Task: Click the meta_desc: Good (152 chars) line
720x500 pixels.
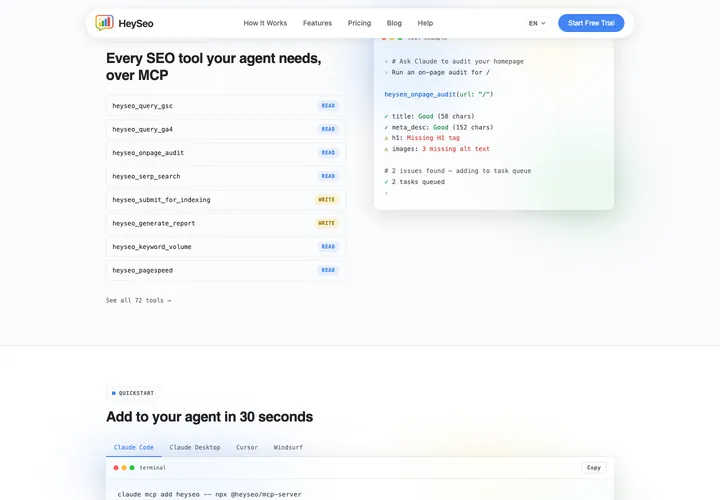Action: click(x=439, y=127)
